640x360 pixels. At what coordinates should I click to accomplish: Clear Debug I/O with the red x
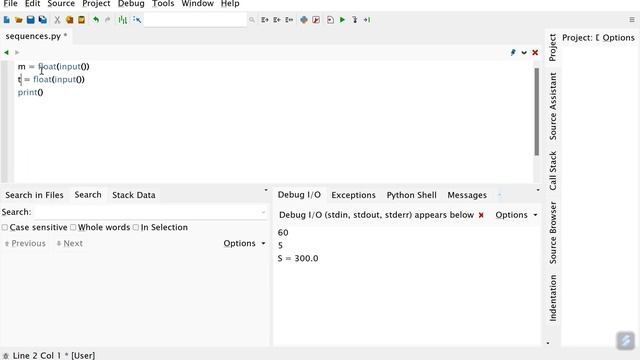(x=481, y=215)
